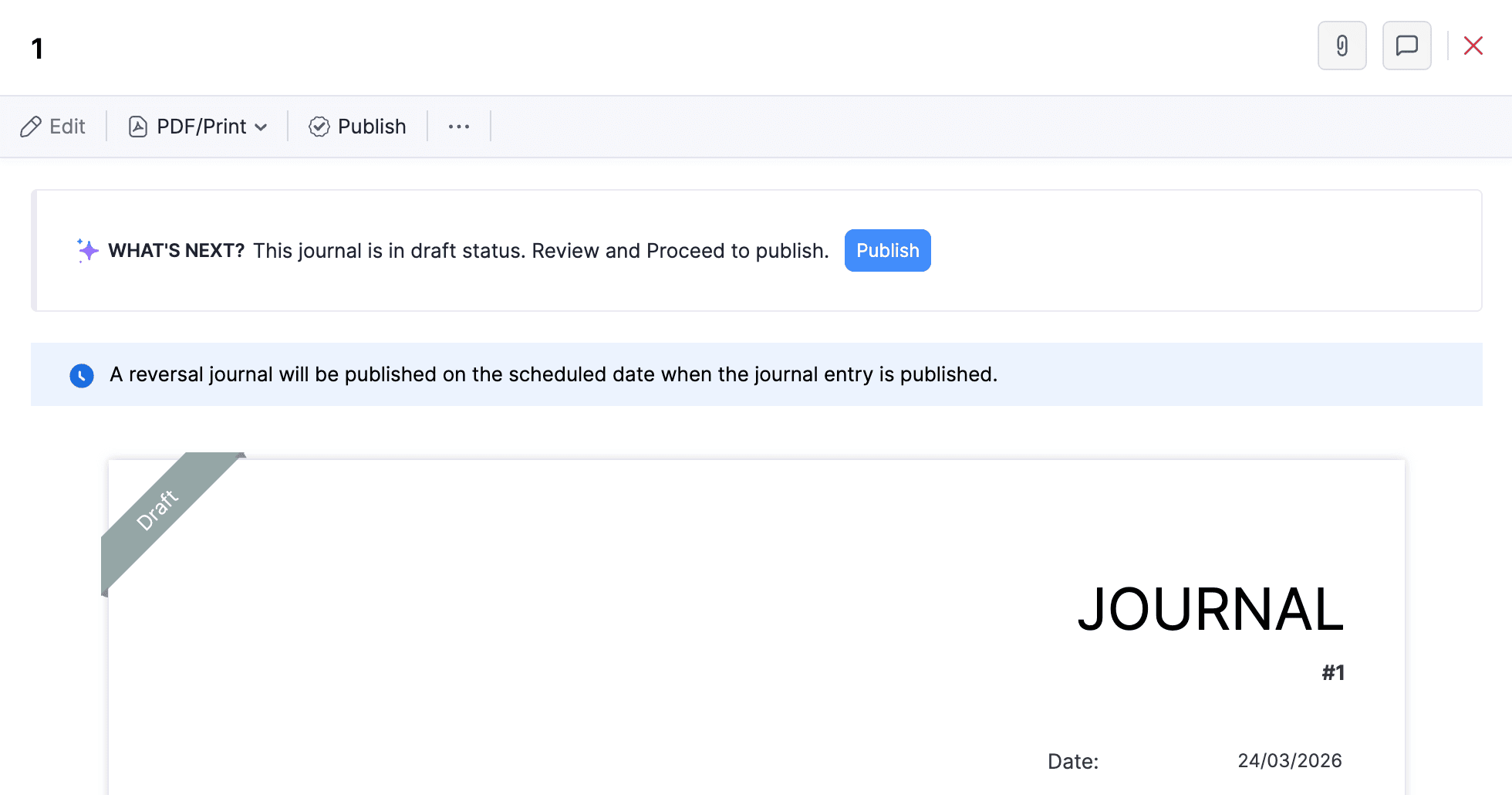
Task: Open the ellipsis overflow menu in the toolbar
Action: coord(459,126)
